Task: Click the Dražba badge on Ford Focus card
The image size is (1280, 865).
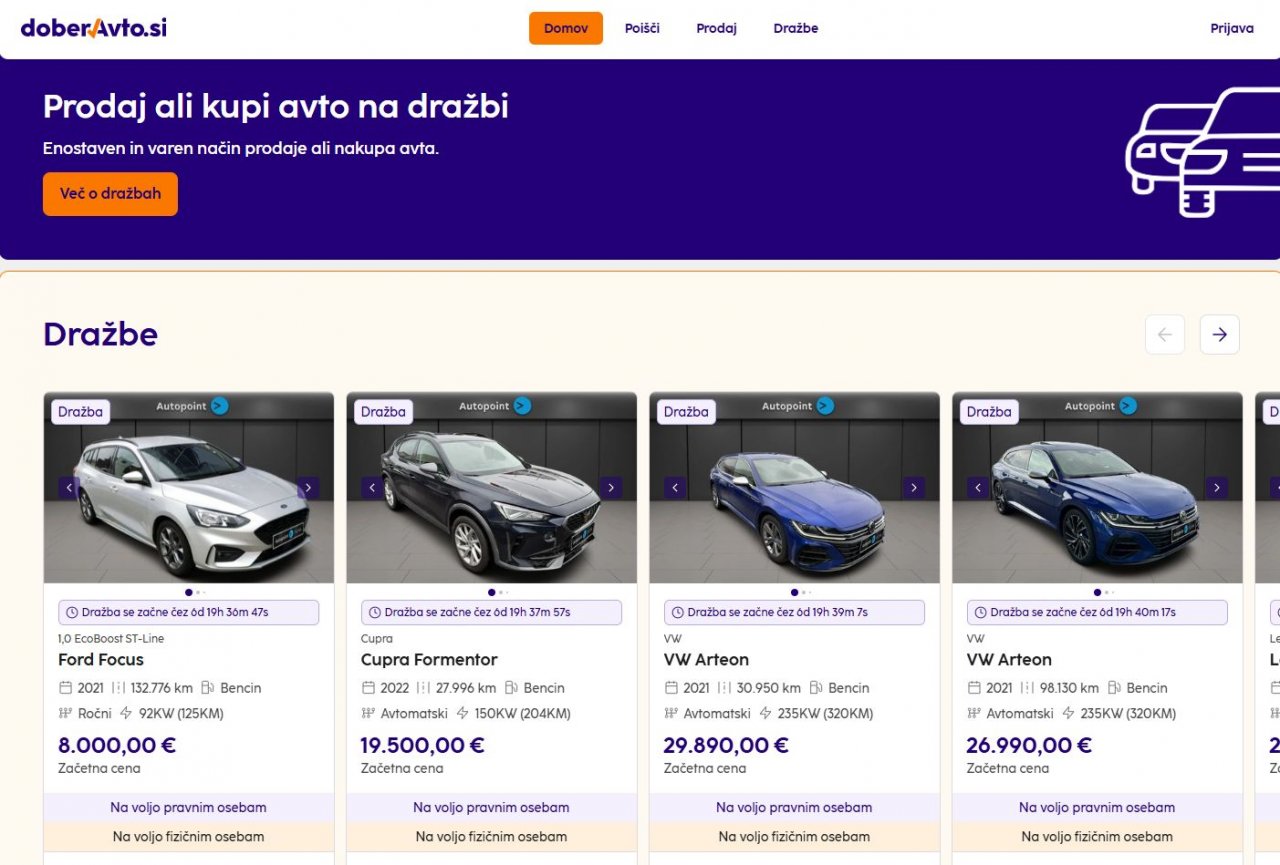Action: [81, 412]
